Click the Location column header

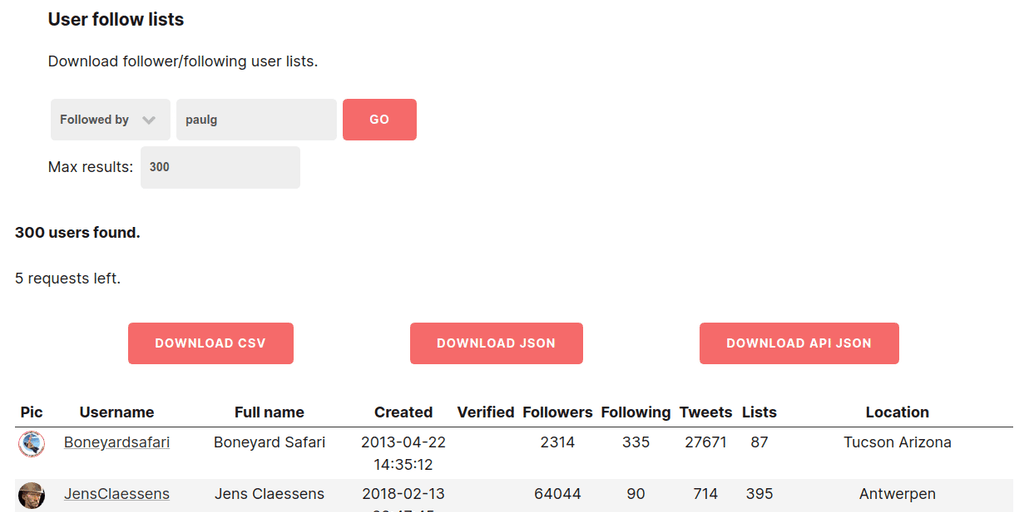point(897,412)
